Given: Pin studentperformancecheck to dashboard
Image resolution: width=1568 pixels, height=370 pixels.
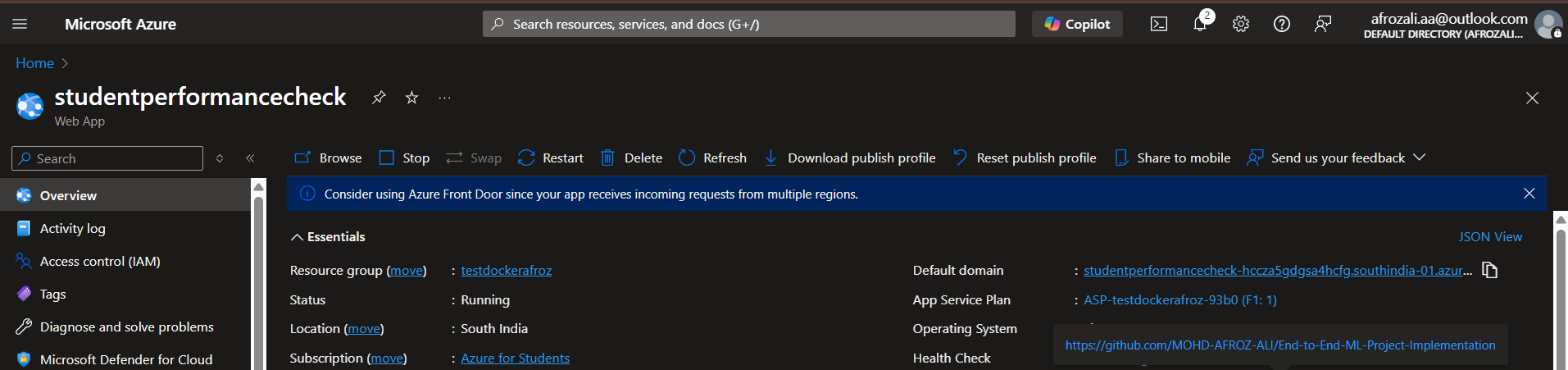Looking at the screenshot, I should point(379,98).
